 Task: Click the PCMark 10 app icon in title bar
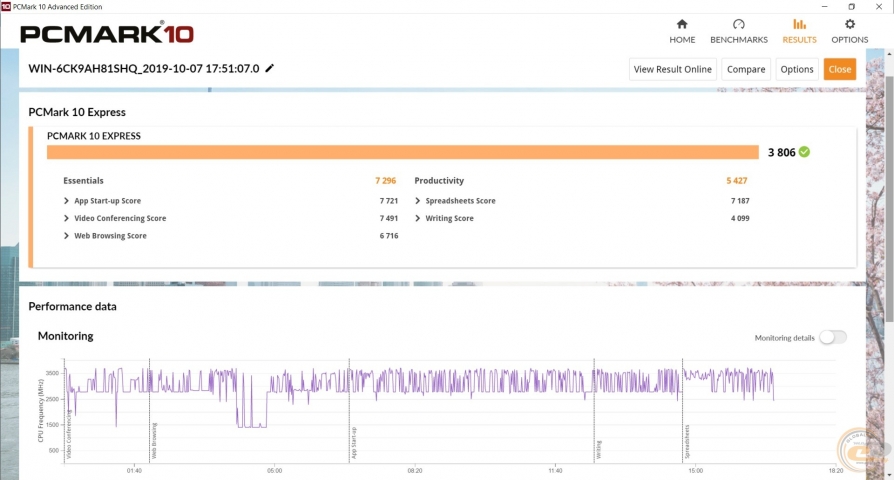(6, 6)
